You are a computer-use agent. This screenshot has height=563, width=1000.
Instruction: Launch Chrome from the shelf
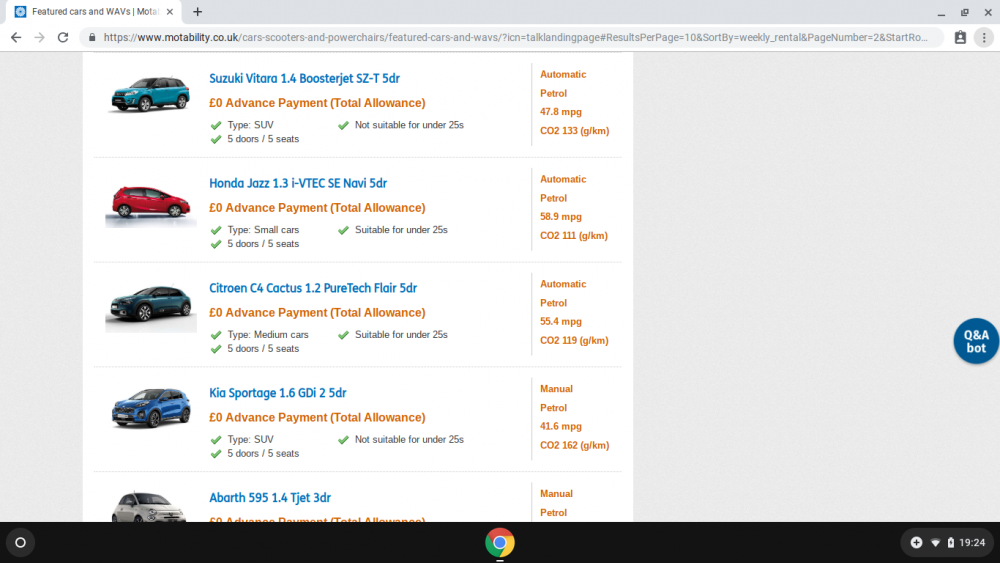pyautogui.click(x=499, y=543)
